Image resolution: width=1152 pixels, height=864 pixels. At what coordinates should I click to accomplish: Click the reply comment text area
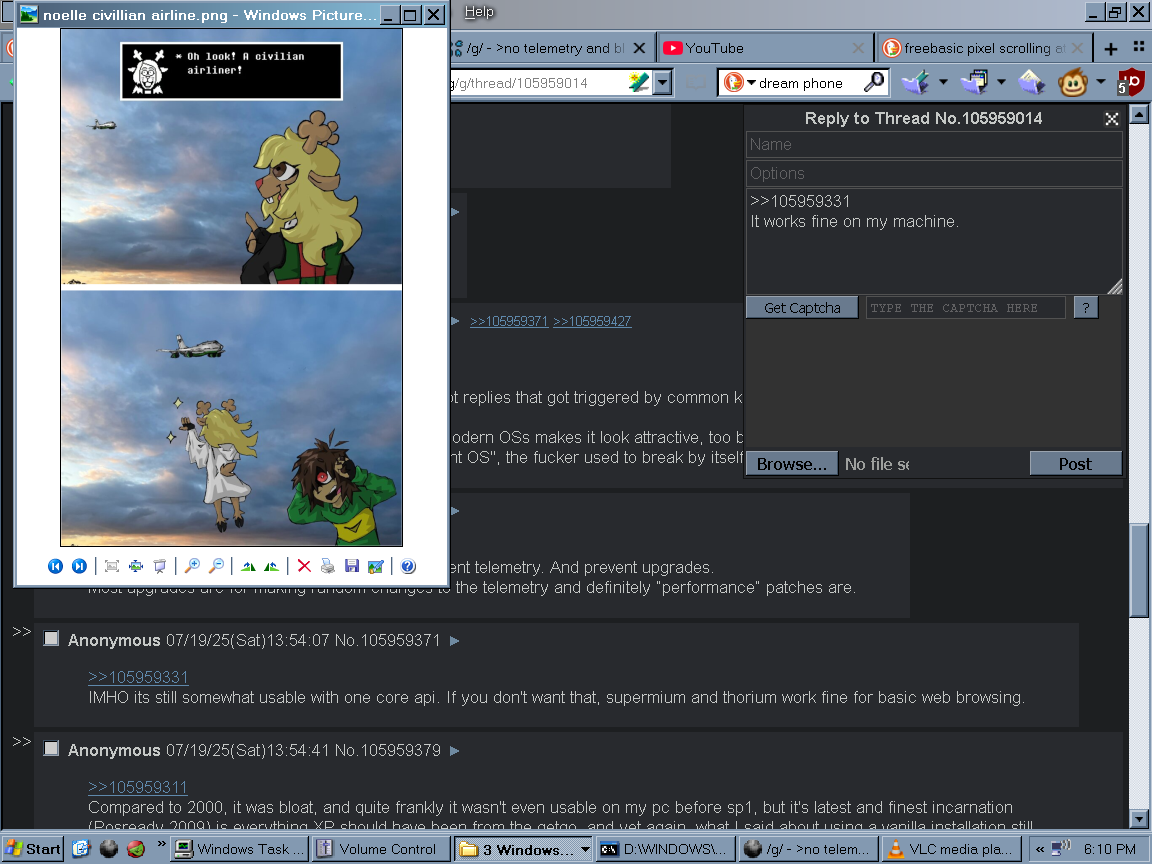click(x=934, y=241)
